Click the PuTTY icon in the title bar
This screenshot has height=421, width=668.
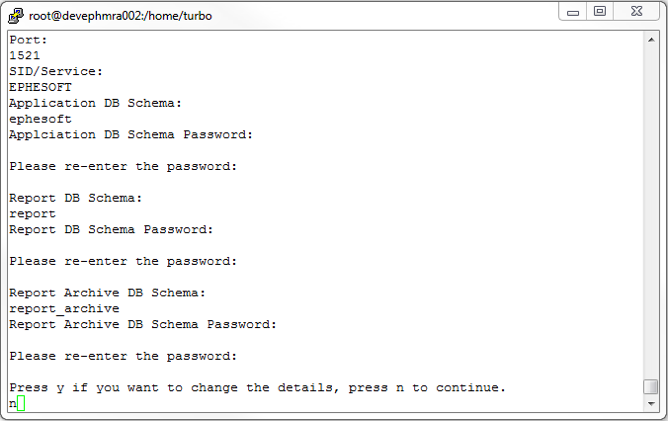pyautogui.click(x=16, y=15)
